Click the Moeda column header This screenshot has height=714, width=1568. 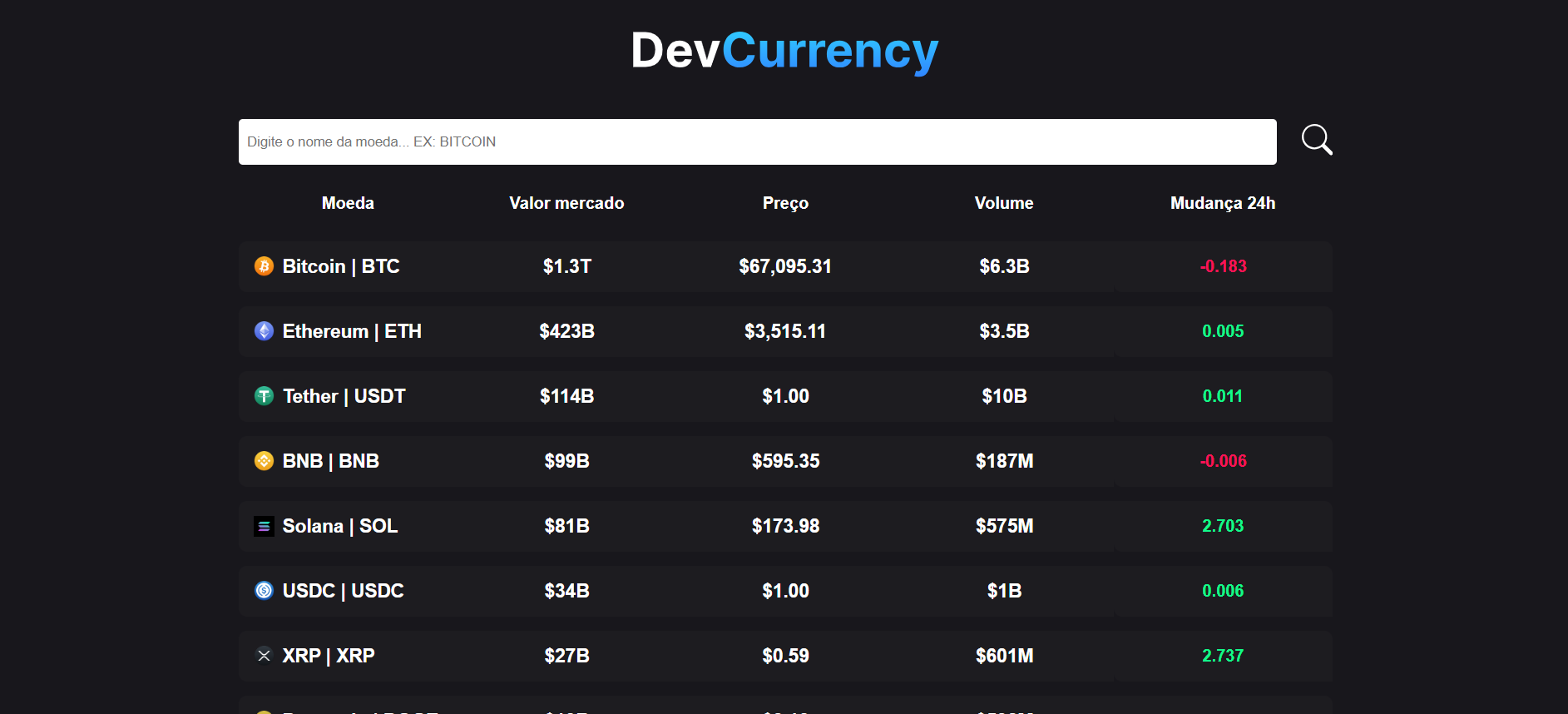point(348,203)
